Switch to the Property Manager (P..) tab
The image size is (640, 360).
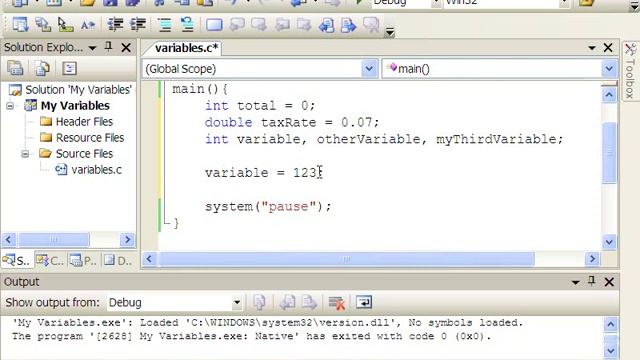[x=83, y=260]
